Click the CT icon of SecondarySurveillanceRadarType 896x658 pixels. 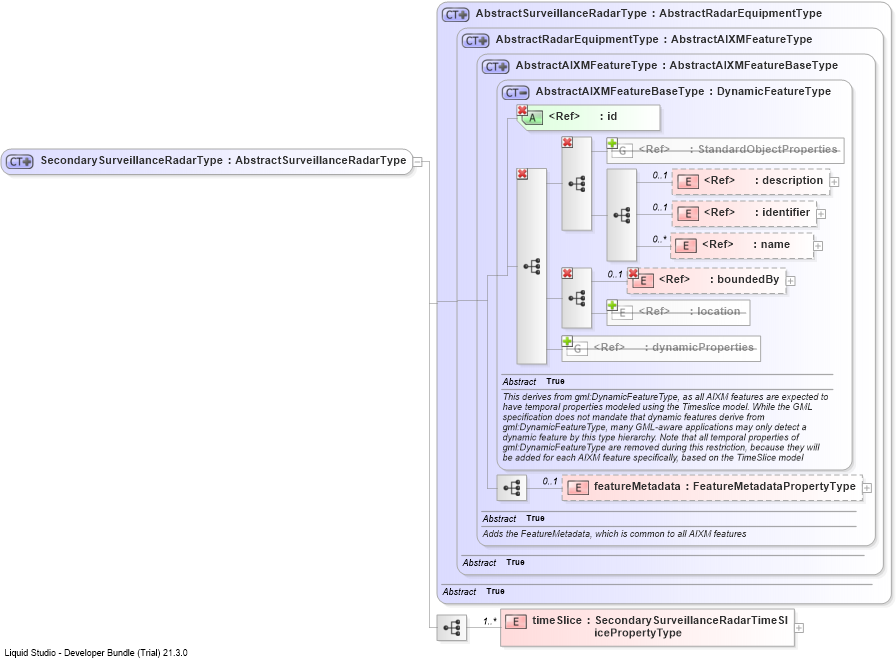[x=20, y=162]
